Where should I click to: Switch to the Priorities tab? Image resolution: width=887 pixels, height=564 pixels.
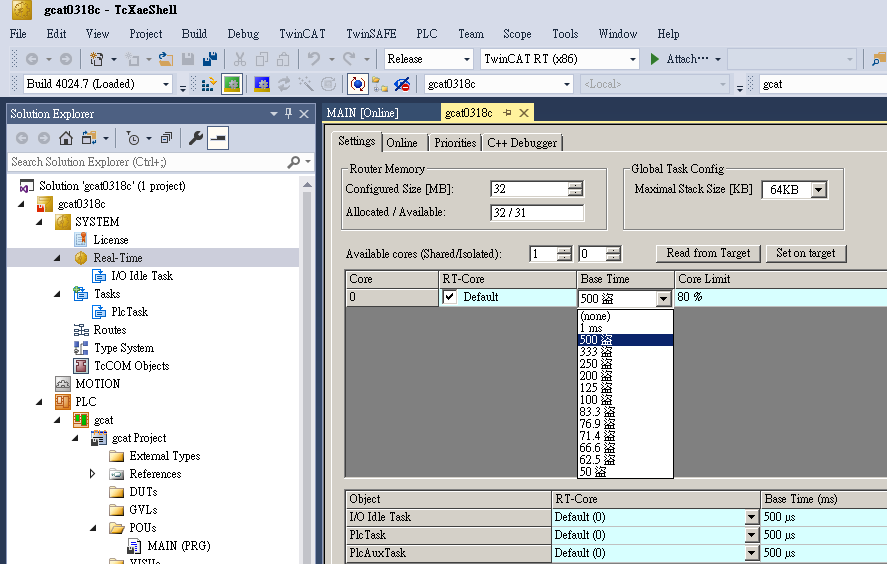[455, 143]
